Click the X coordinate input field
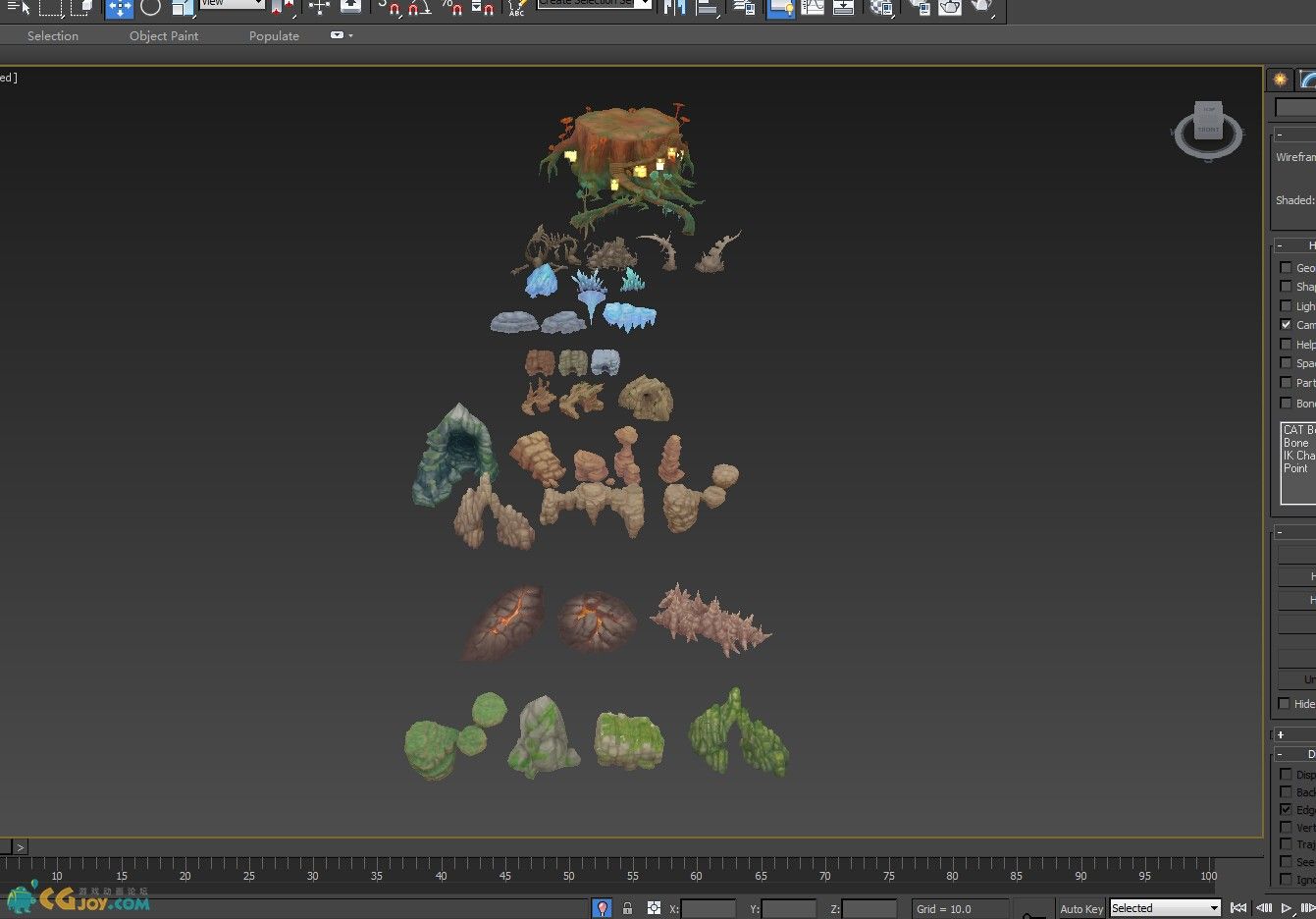 pos(709,909)
